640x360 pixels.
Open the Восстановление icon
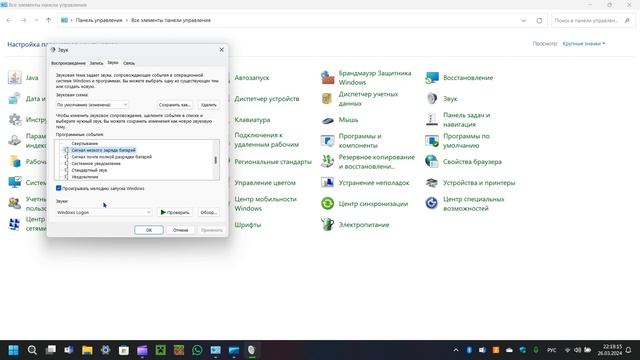pos(432,78)
